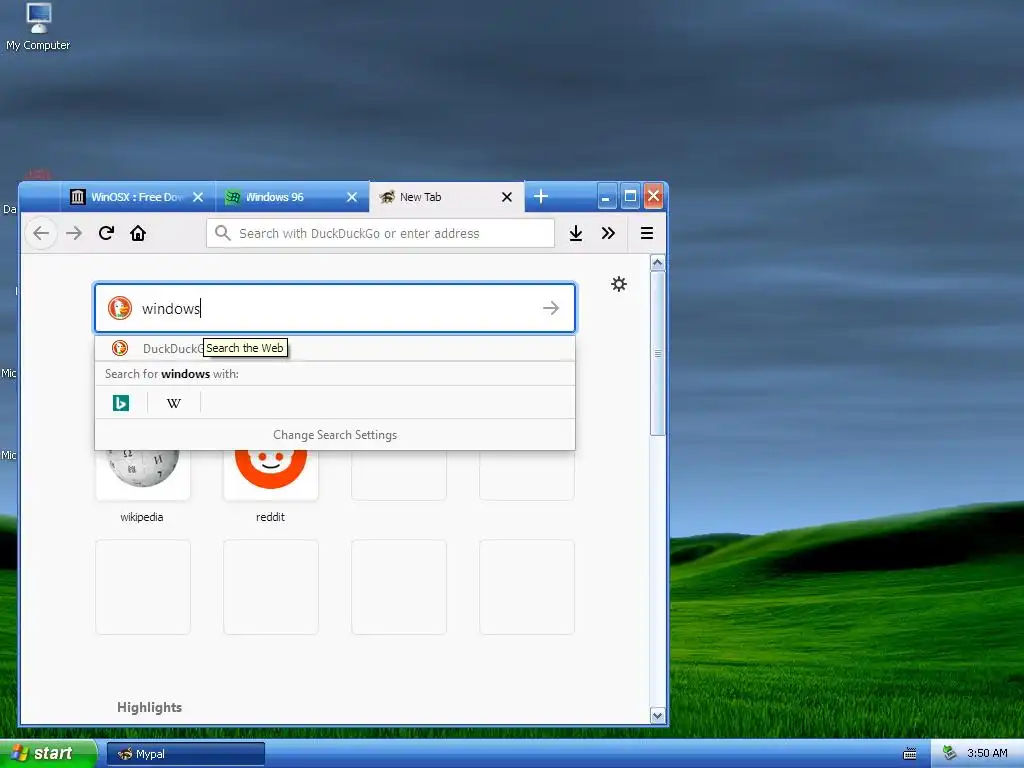Click the vertical scrollbar thumb

(x=658, y=353)
